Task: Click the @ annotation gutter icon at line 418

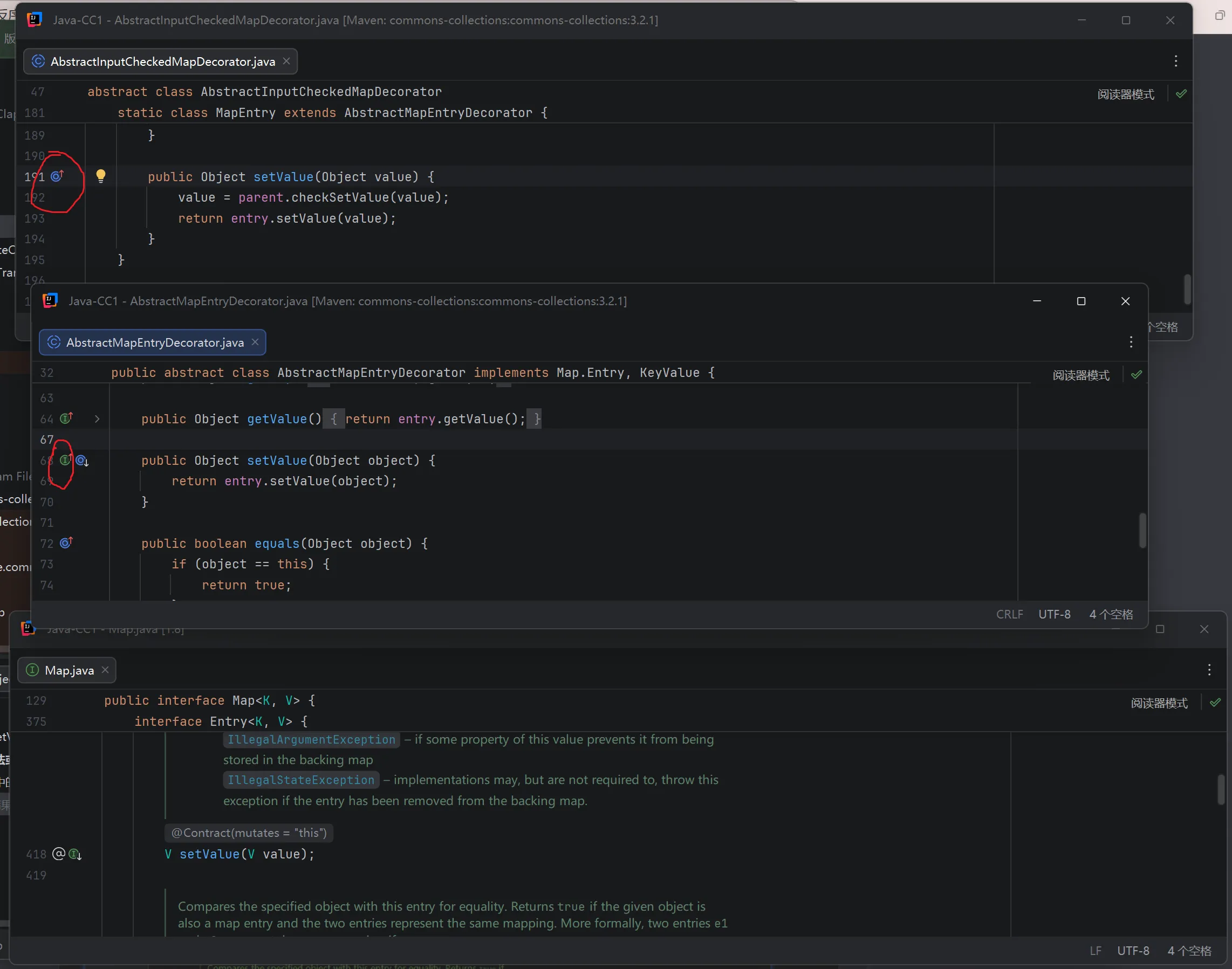Action: pos(58,854)
